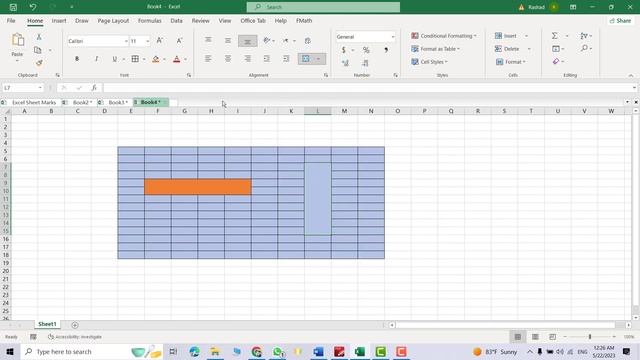Decrease cell indent

(x=267, y=59)
